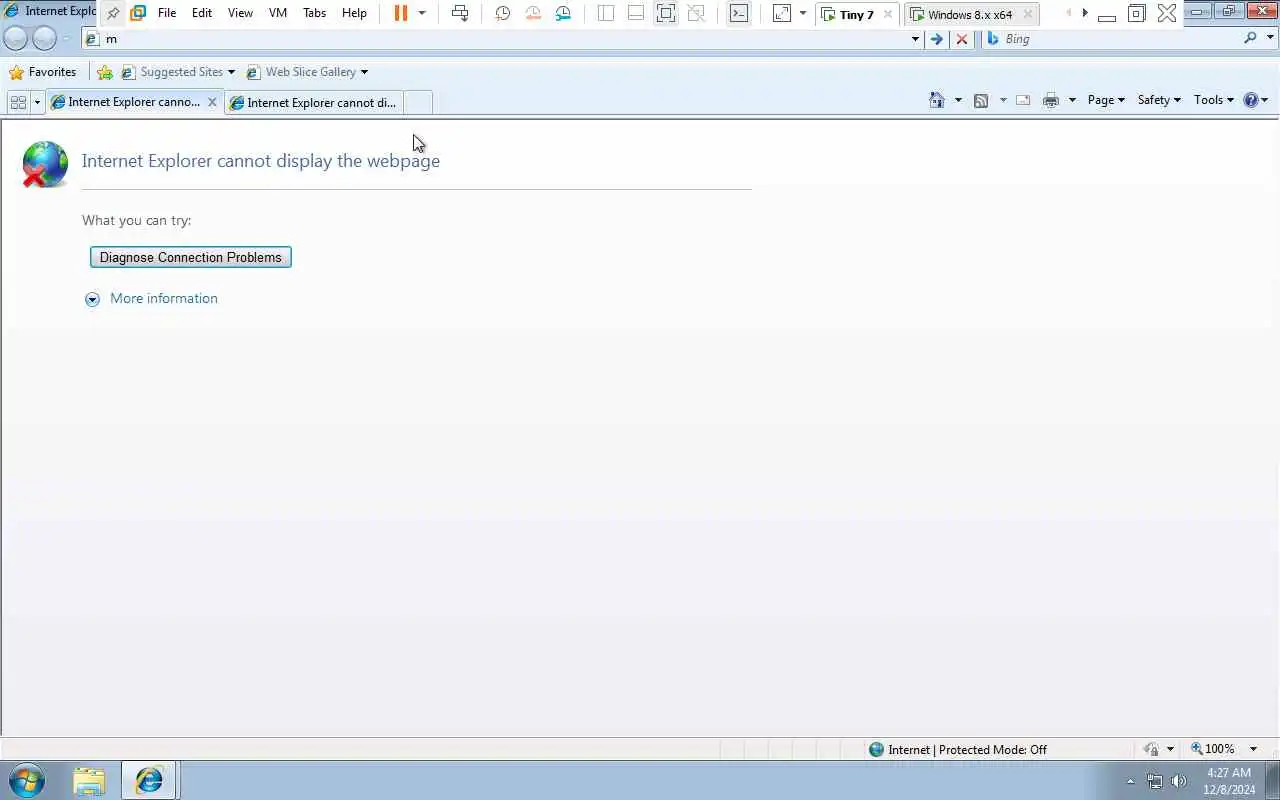1280x800 pixels.
Task: Click the volume speaker tray icon
Action: [1179, 781]
